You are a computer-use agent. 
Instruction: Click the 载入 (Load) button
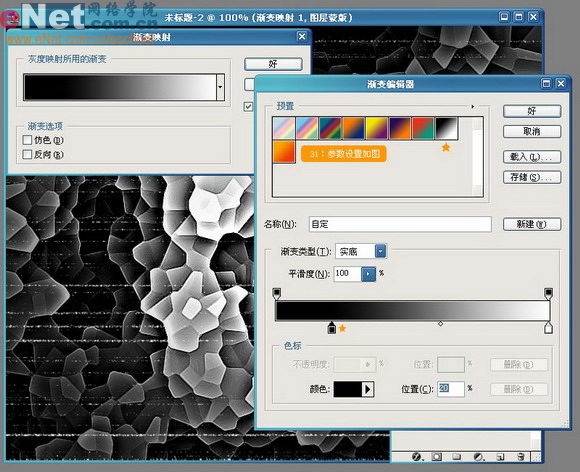tap(532, 157)
